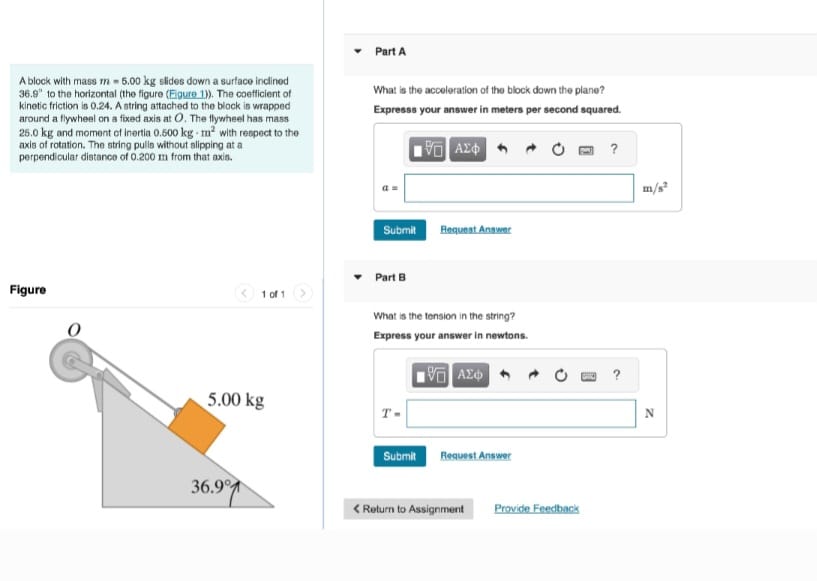The height and width of the screenshot is (581, 817).
Task: Click the acceleration input field for a
Action: point(518,187)
